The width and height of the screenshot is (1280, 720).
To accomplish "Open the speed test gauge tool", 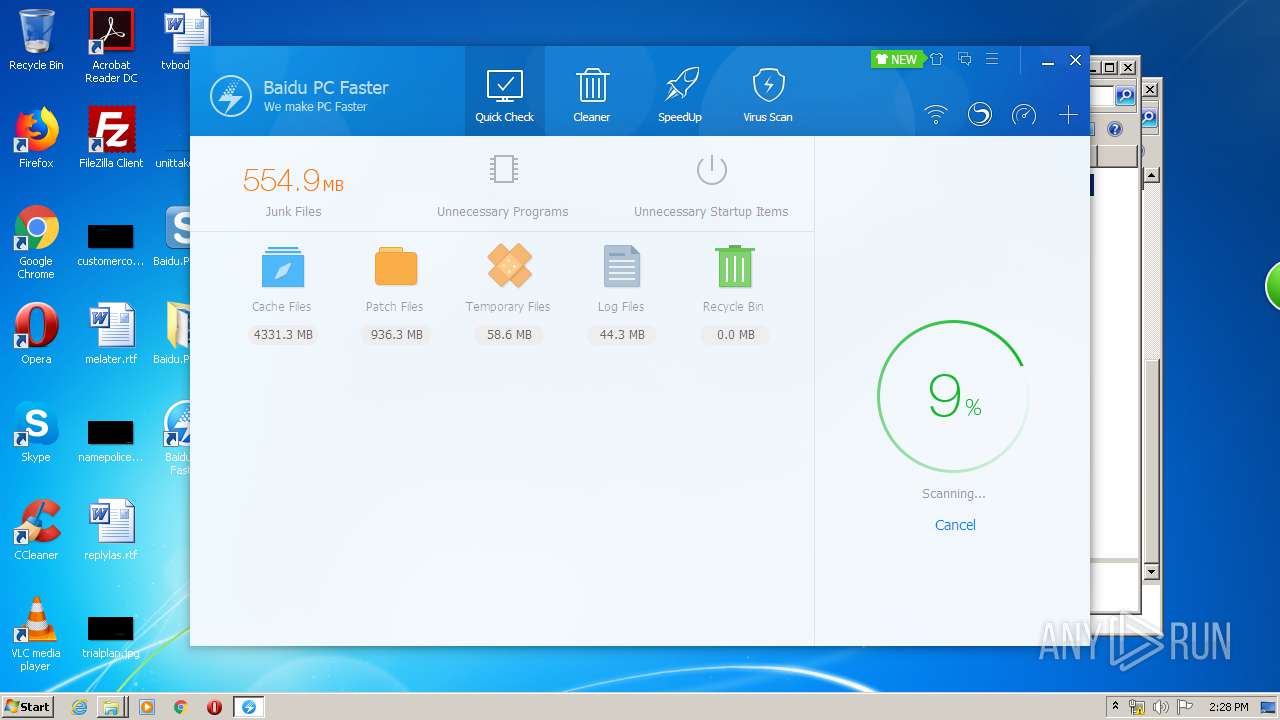I will [1024, 115].
